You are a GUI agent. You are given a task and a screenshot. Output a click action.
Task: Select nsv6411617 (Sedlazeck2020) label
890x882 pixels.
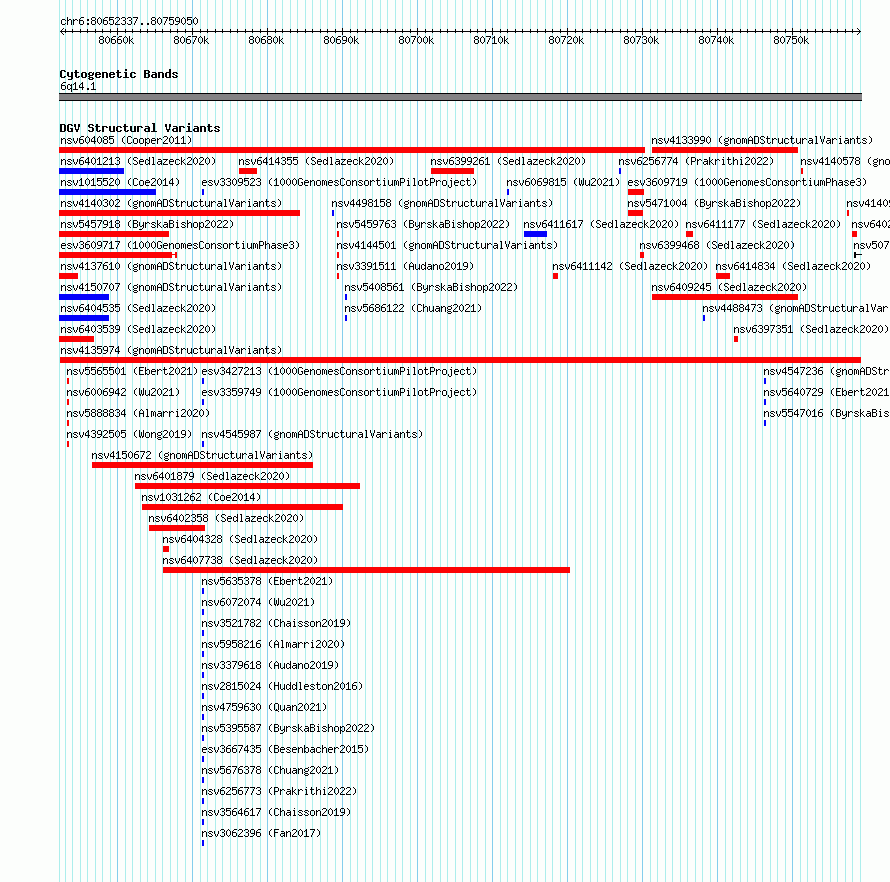click(x=601, y=224)
